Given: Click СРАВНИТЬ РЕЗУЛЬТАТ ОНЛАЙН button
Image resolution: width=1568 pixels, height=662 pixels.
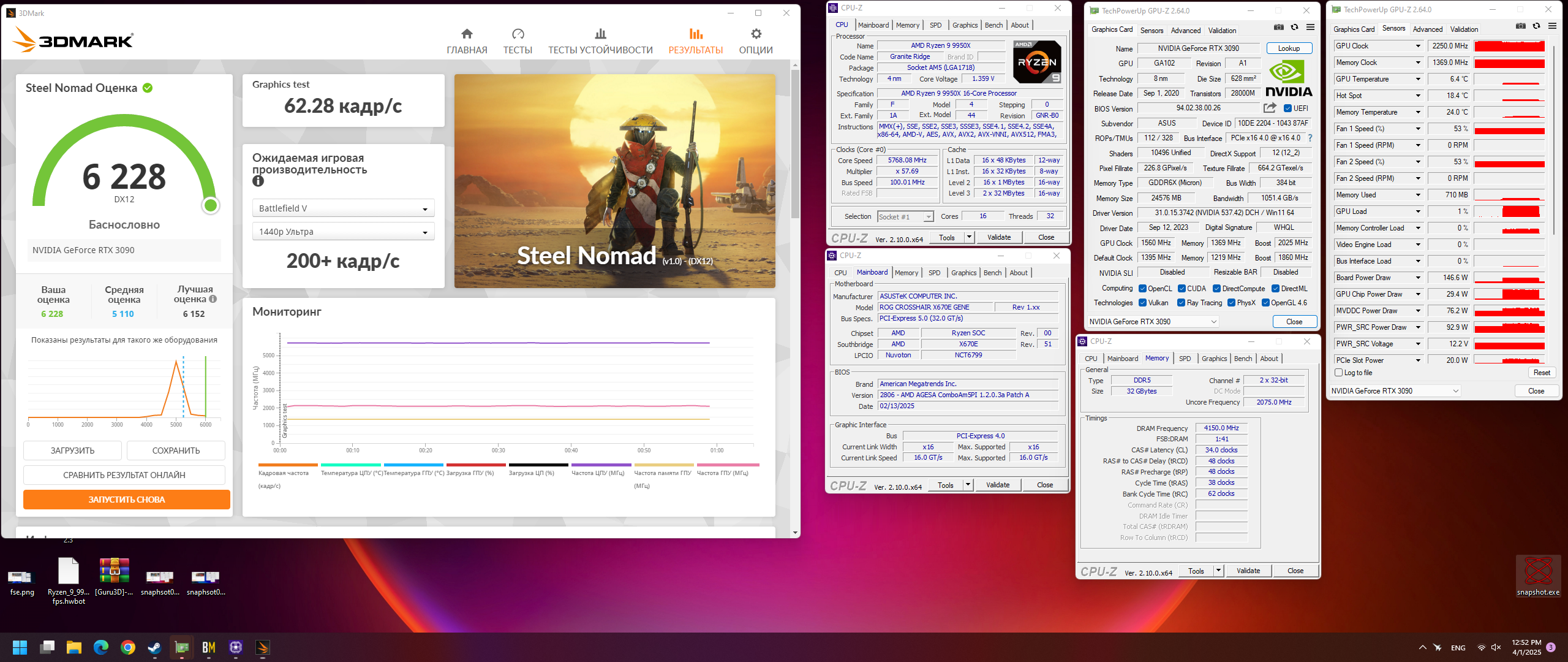Looking at the screenshot, I should coord(124,475).
